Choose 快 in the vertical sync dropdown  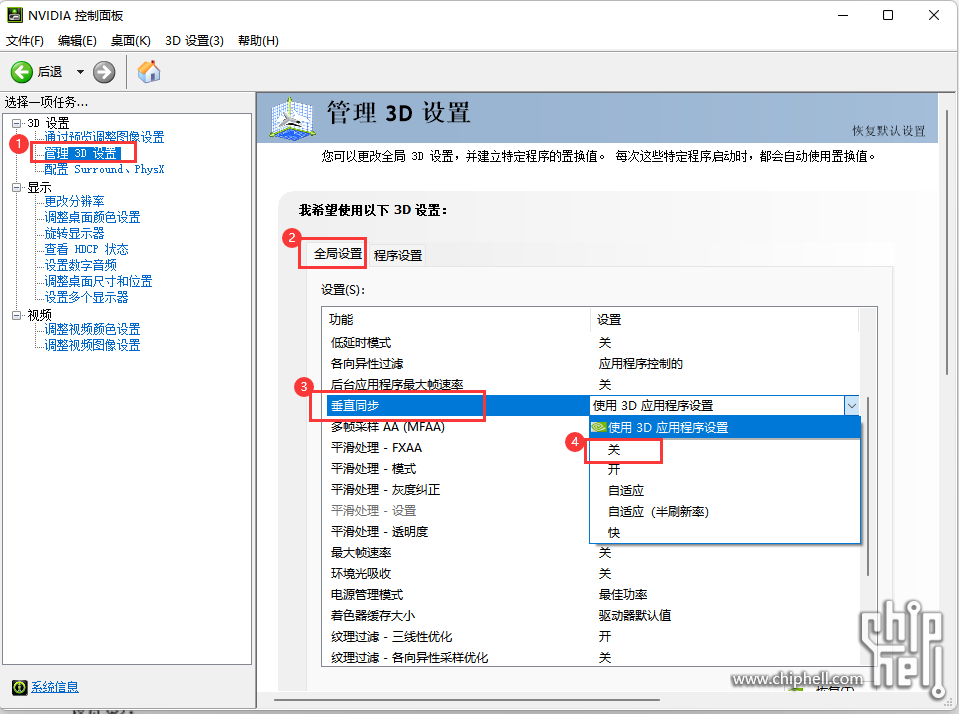click(x=725, y=533)
